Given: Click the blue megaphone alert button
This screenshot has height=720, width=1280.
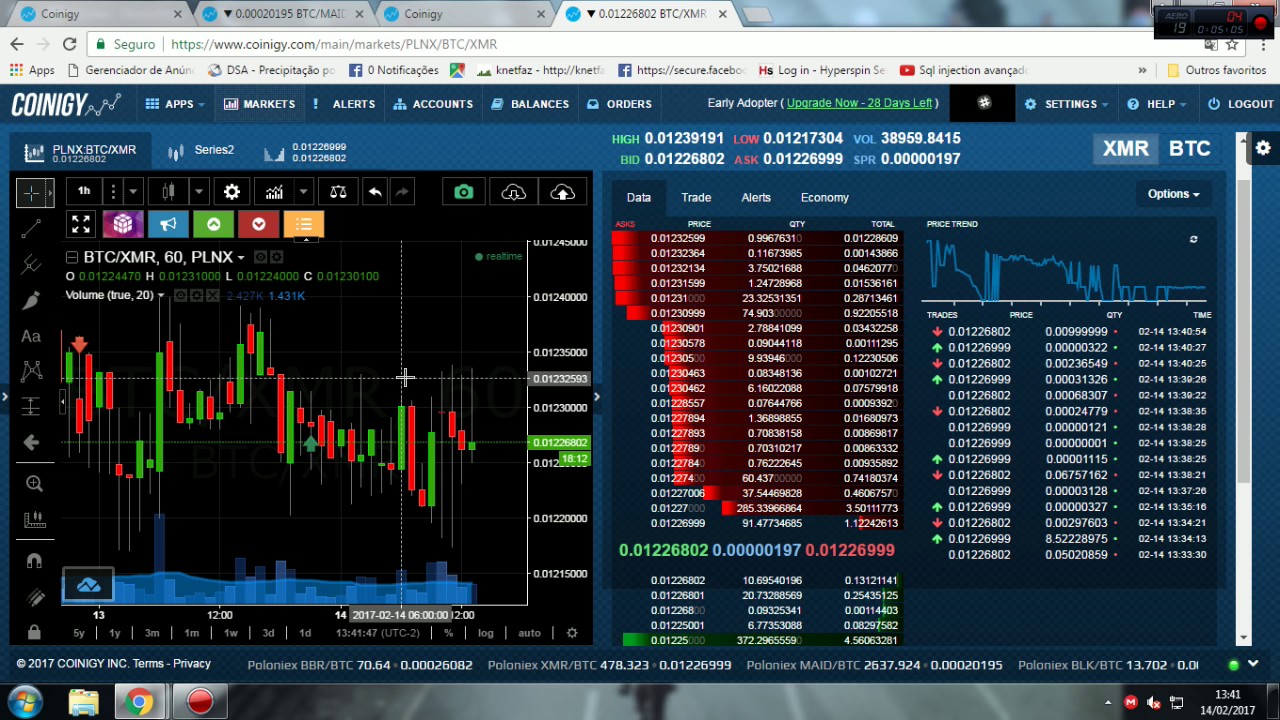Looking at the screenshot, I should (168, 224).
